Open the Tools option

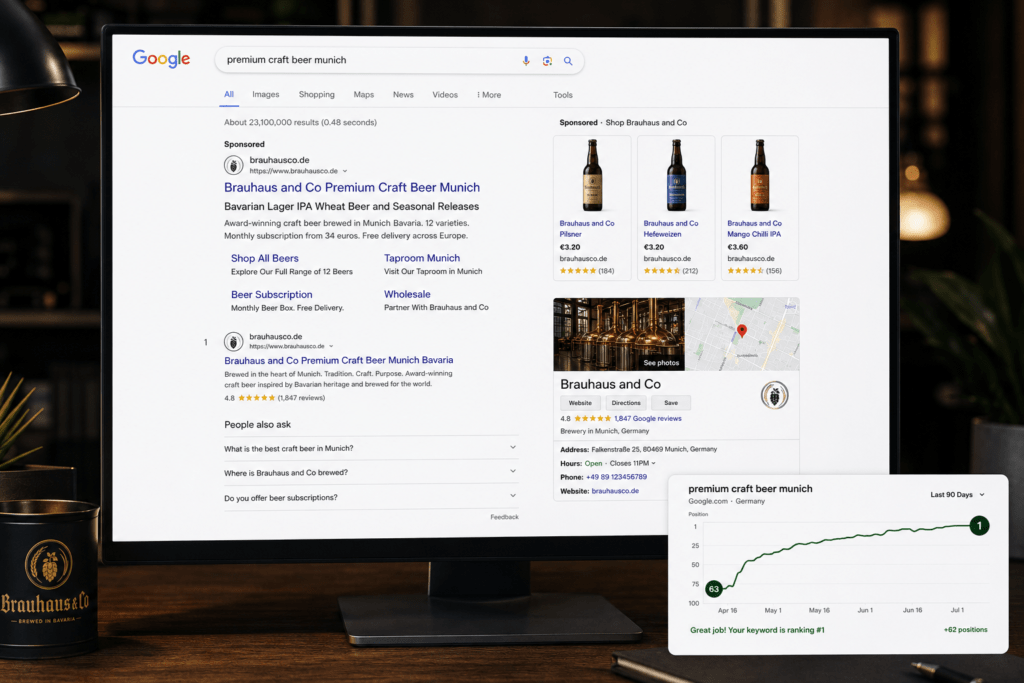tap(563, 95)
